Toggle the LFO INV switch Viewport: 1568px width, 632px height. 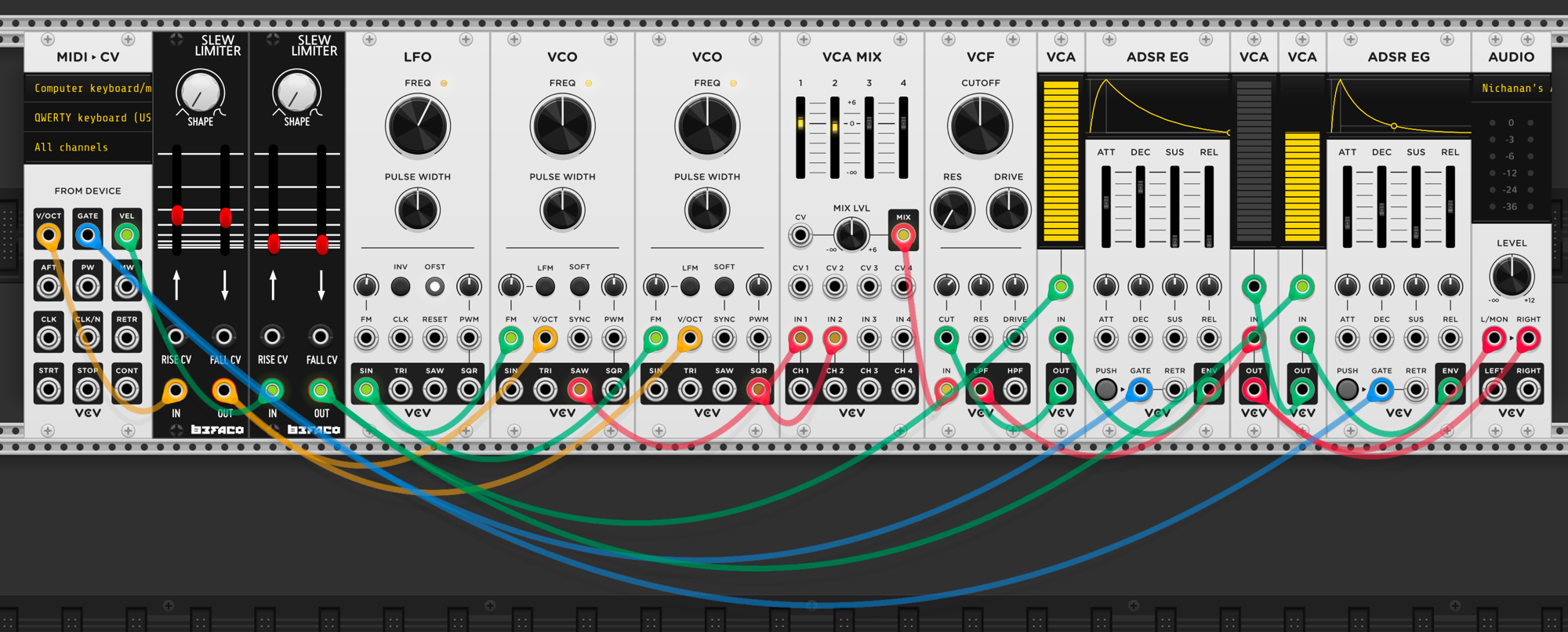401,286
